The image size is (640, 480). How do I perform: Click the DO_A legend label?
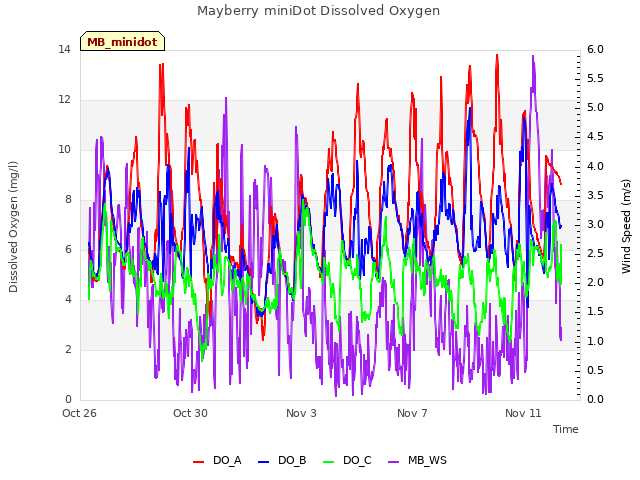[227, 460]
